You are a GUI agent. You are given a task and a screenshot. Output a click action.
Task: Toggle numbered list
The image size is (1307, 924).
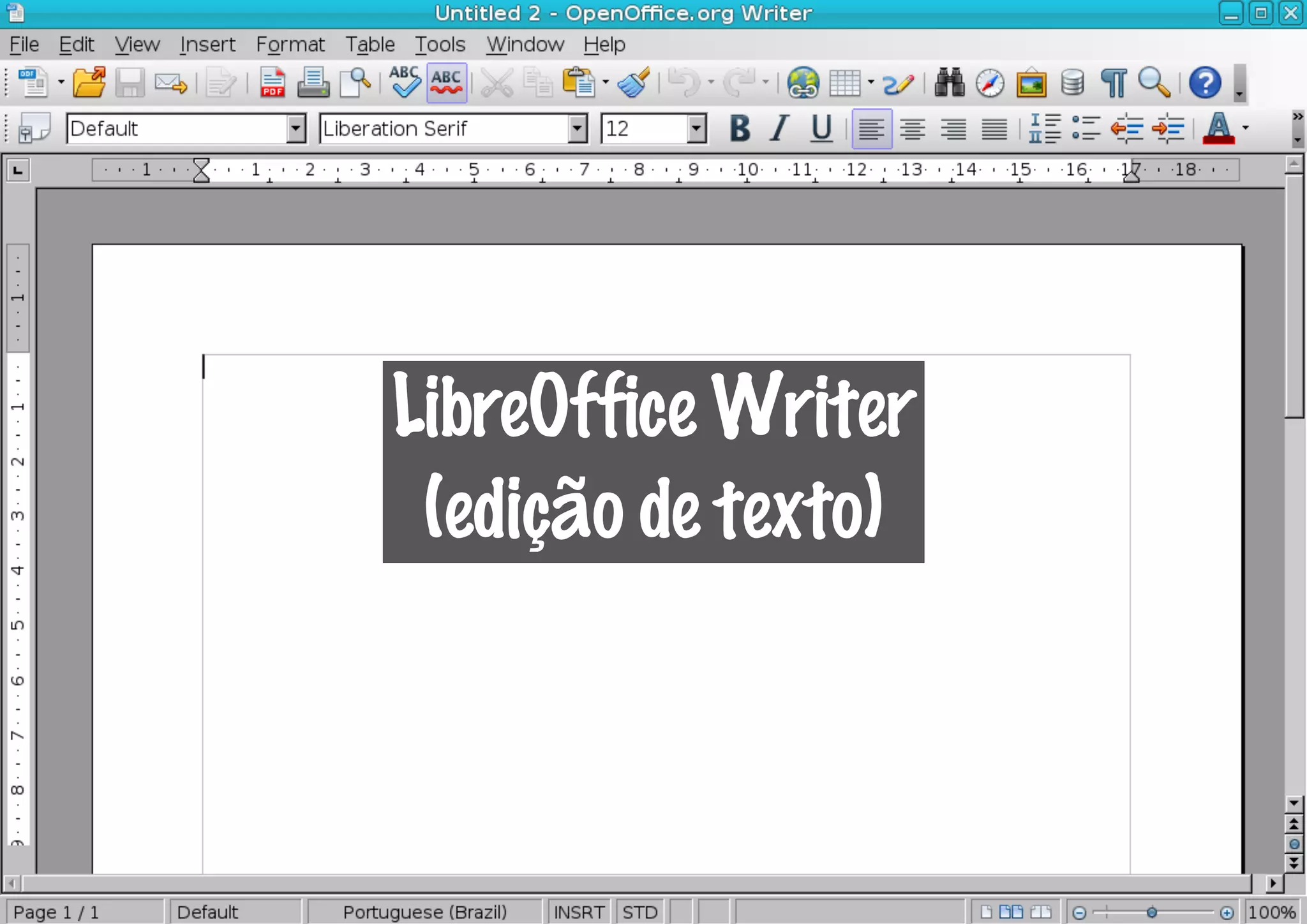(1045, 128)
